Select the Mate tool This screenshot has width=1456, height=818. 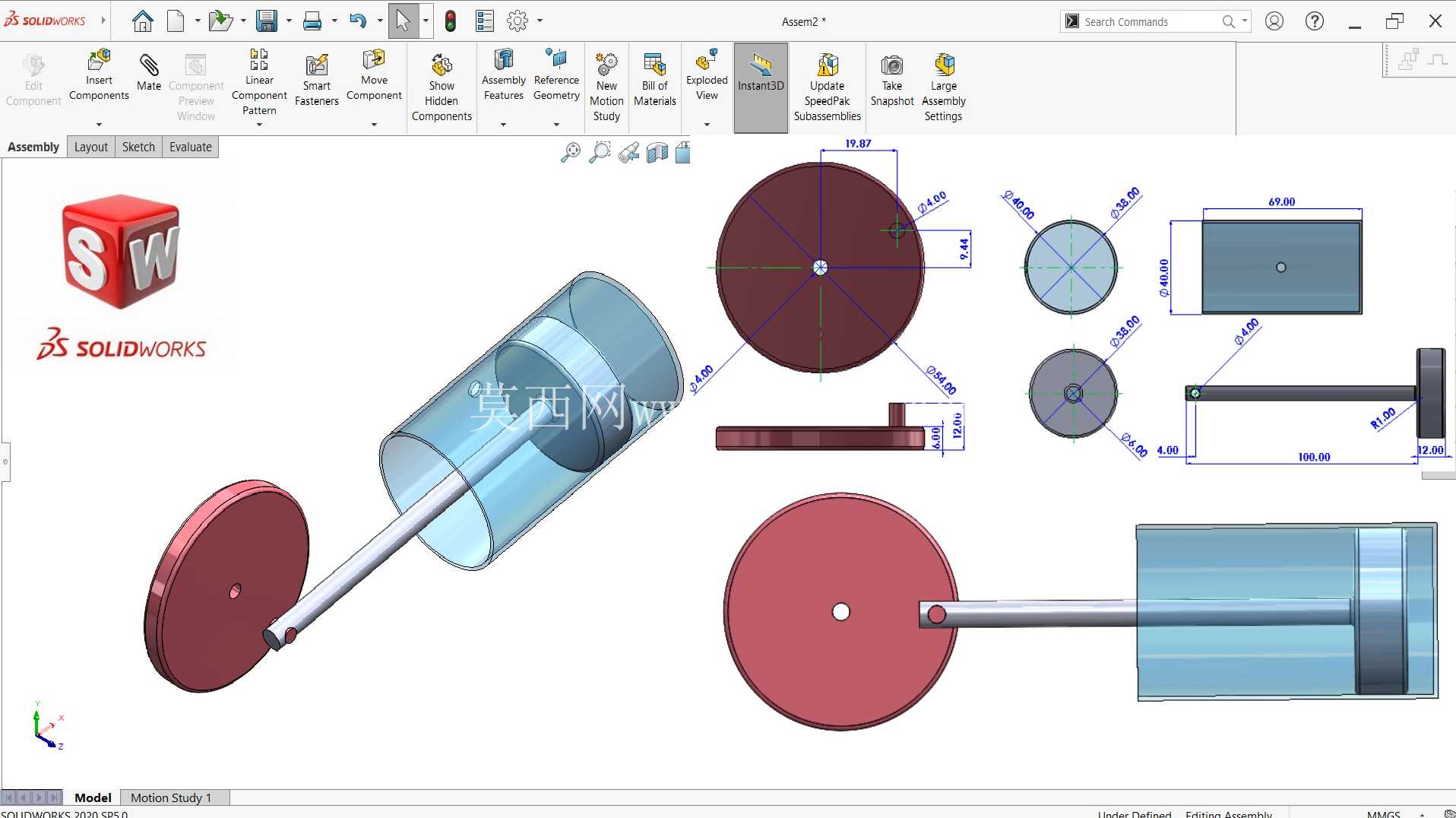point(149,72)
